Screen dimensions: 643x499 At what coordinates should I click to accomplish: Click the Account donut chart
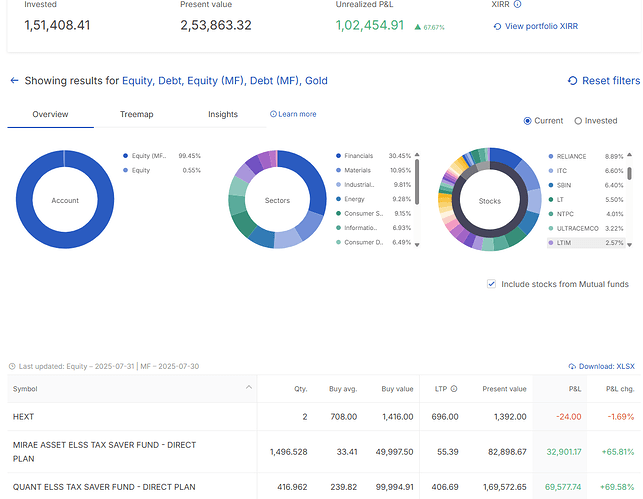[x=65, y=199]
